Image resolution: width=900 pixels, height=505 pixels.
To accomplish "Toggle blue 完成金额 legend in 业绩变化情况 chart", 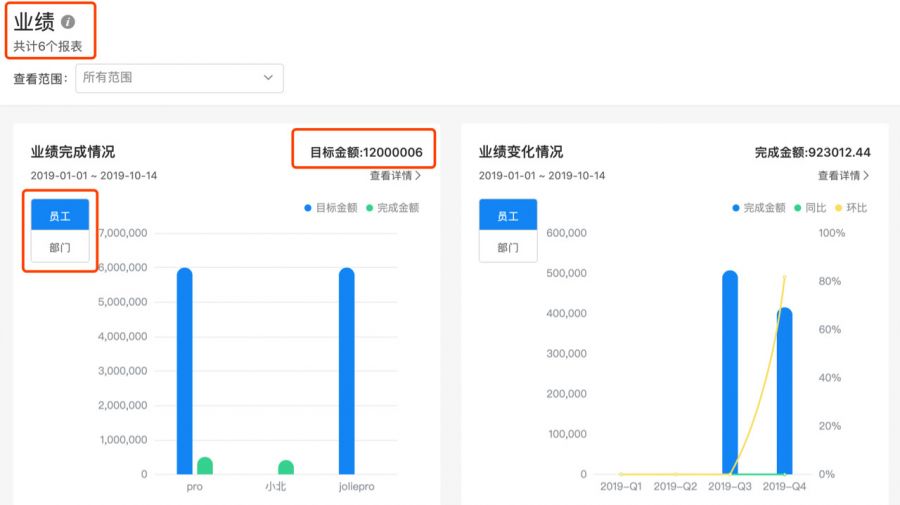I will pyautogui.click(x=760, y=208).
